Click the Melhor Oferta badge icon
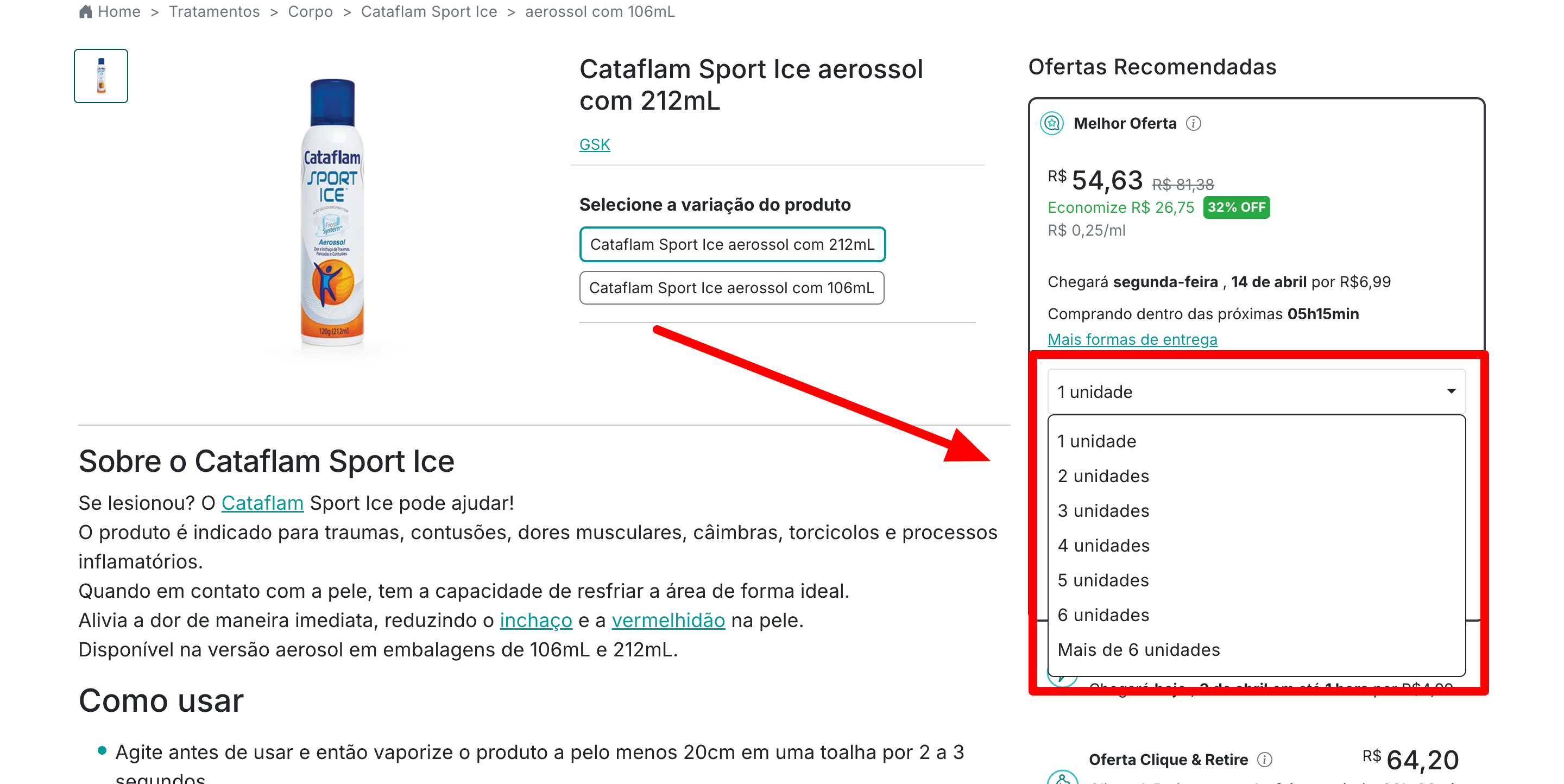 click(1051, 123)
